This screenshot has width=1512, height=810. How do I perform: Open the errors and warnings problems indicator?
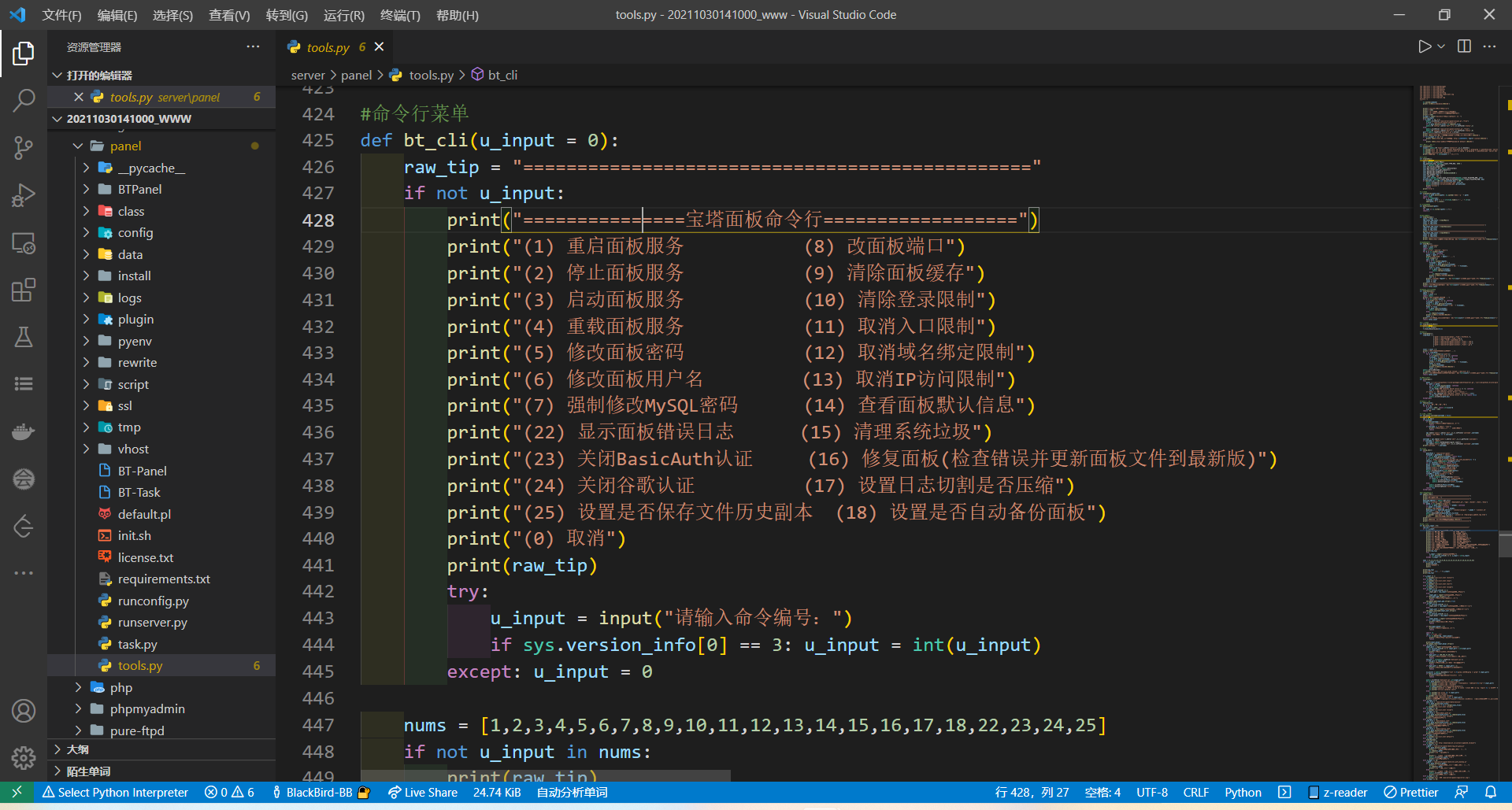[229, 792]
